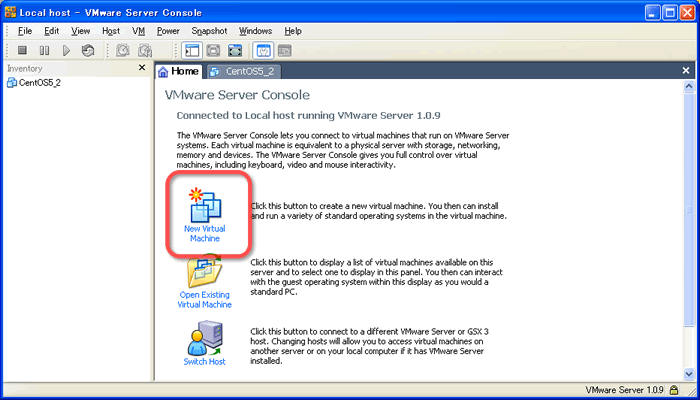Select the Summary view toolbar icon

263,50
